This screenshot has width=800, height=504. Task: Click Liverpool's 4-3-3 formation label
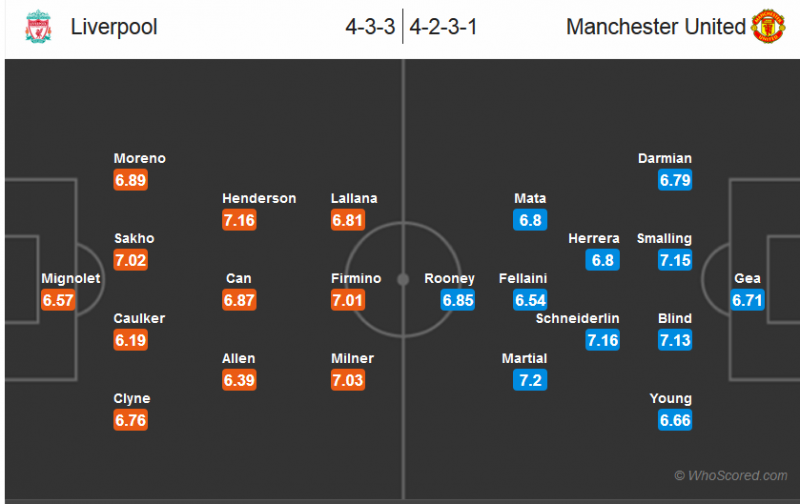click(x=368, y=27)
